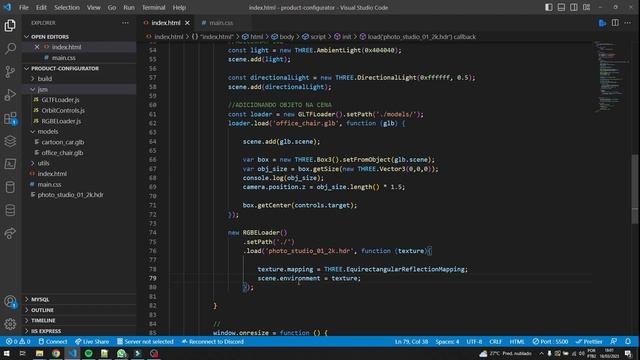Open the Manage gear icon
Viewport: 640px width, 360px height.
tap(10, 324)
